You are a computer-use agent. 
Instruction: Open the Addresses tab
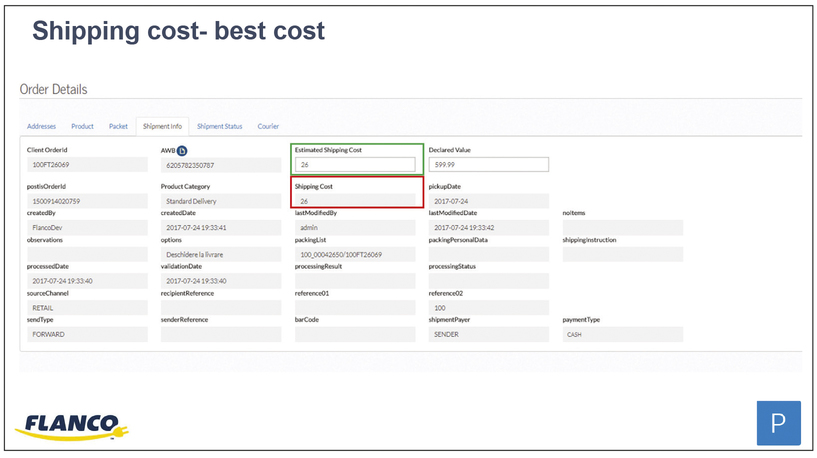[x=42, y=127]
